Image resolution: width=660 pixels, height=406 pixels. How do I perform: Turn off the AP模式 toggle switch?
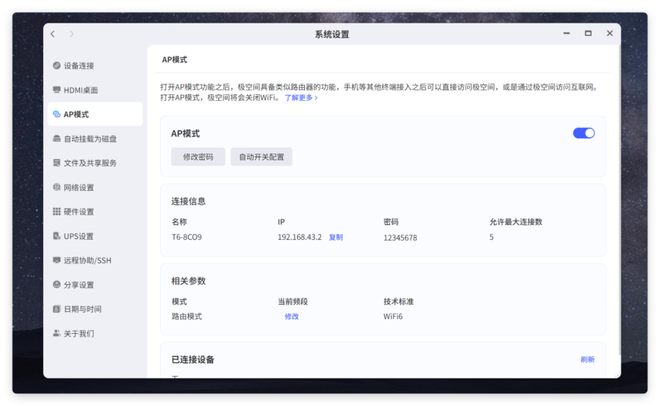pos(583,133)
